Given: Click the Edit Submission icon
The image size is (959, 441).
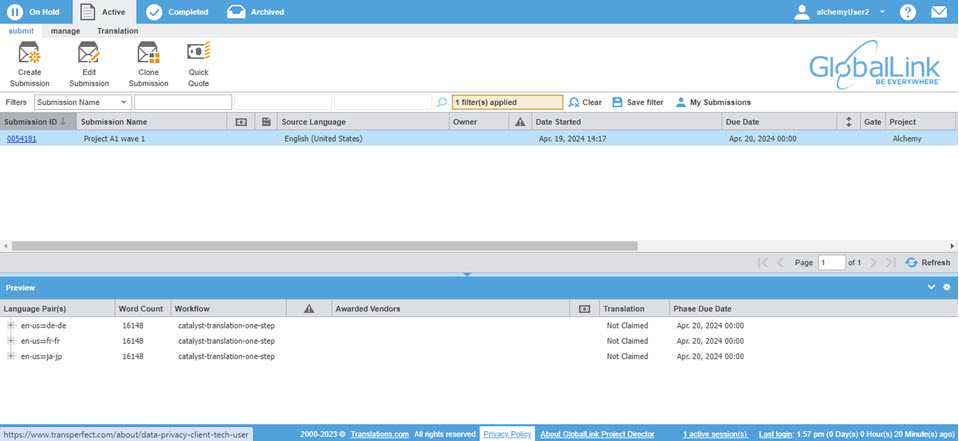Looking at the screenshot, I should (88, 54).
